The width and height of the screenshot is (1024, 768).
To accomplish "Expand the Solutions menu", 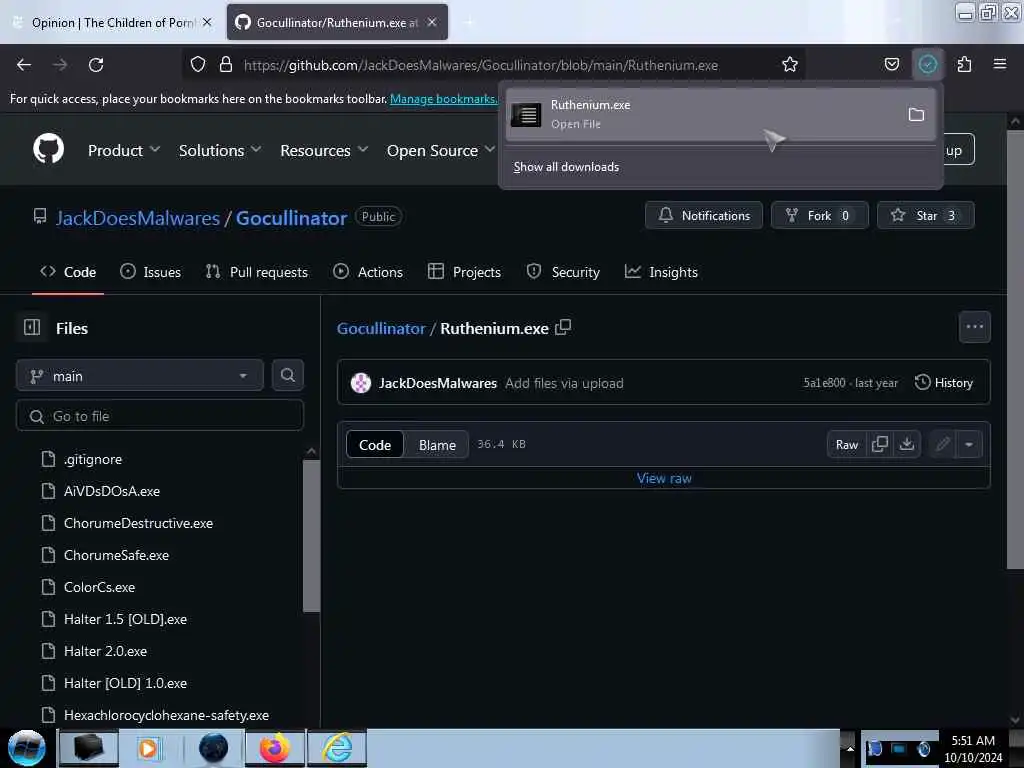I will coord(220,150).
